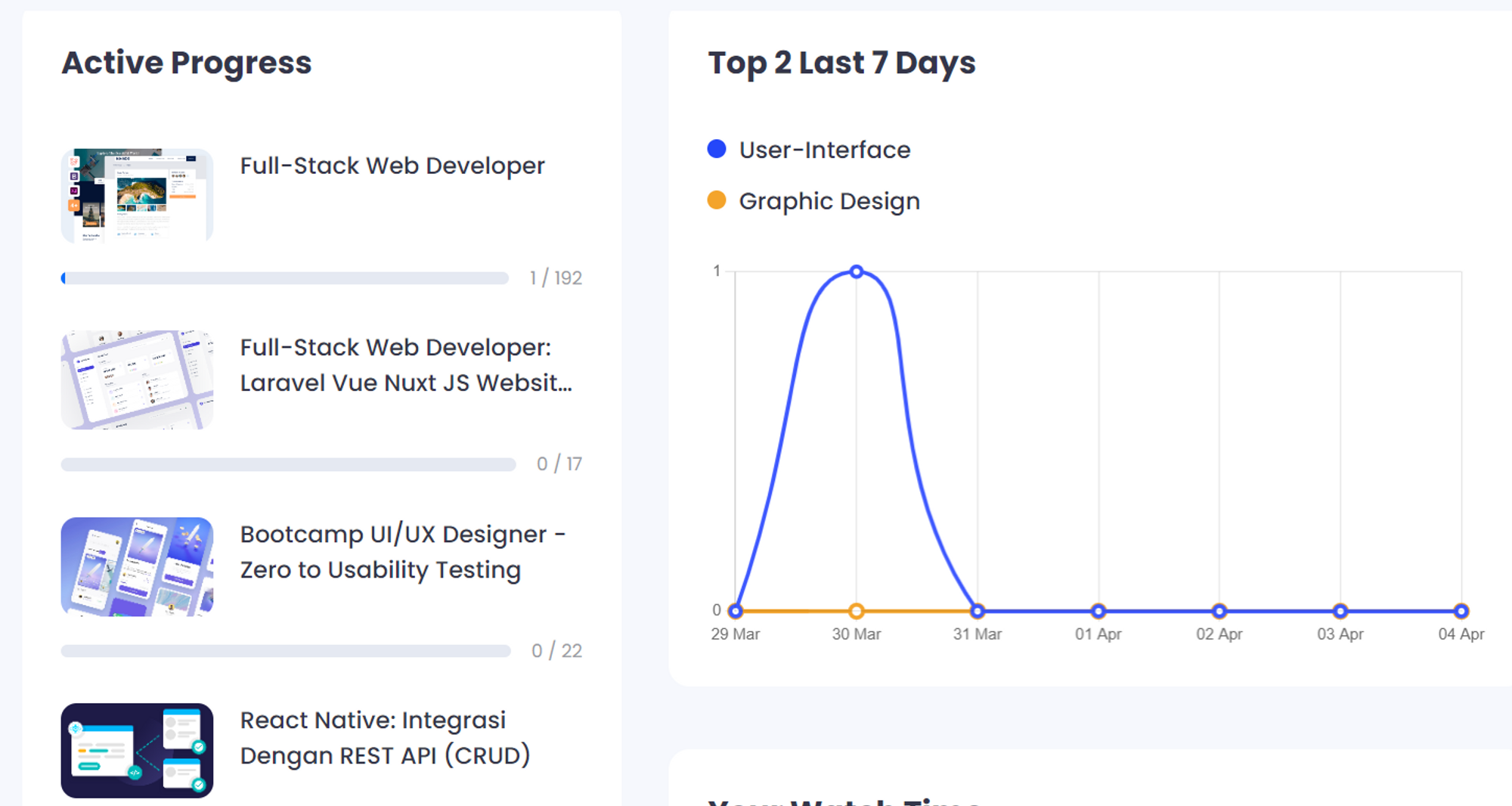Open the Full-Stack Web Developer course thumbnail
This screenshot has height=806, width=1512.
point(137,195)
